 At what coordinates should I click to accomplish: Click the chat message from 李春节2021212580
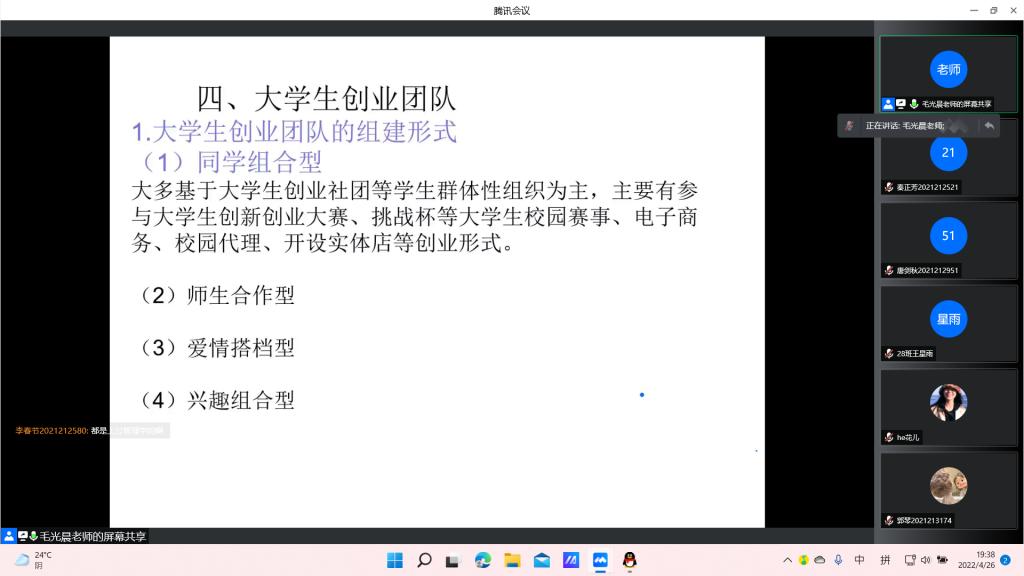pos(91,431)
